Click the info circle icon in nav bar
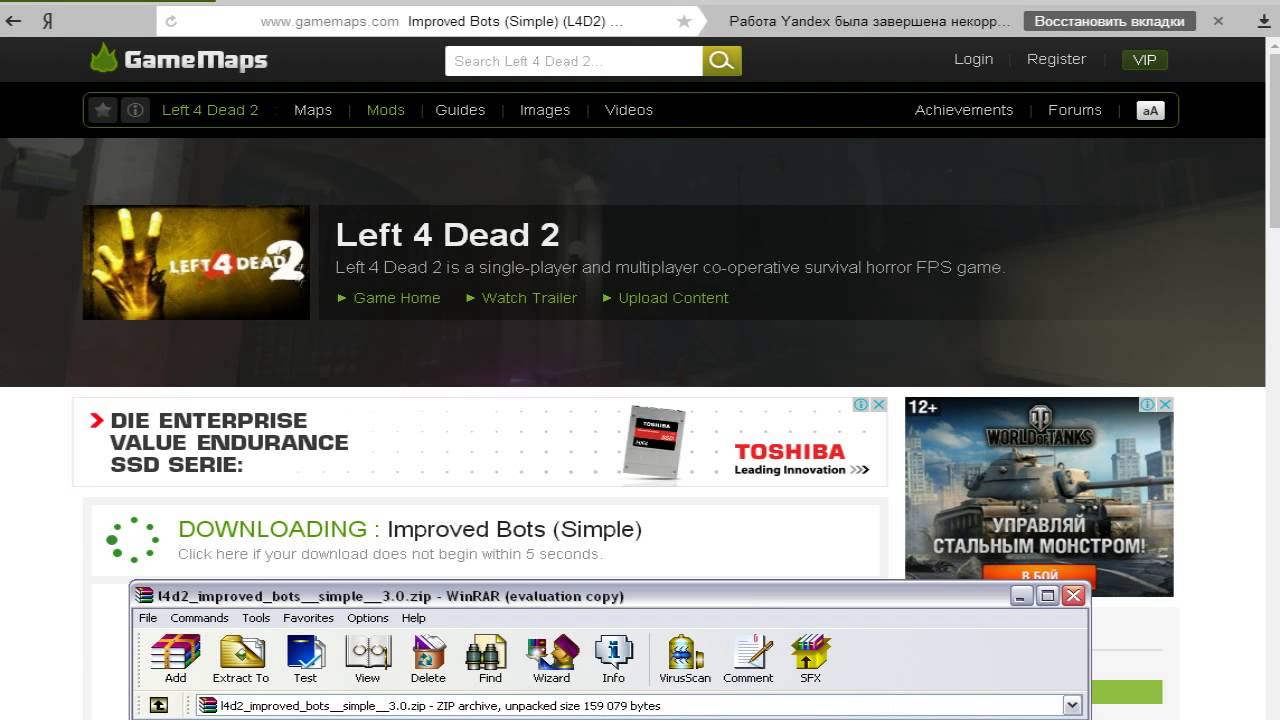Image resolution: width=1280 pixels, height=720 pixels. coord(135,110)
